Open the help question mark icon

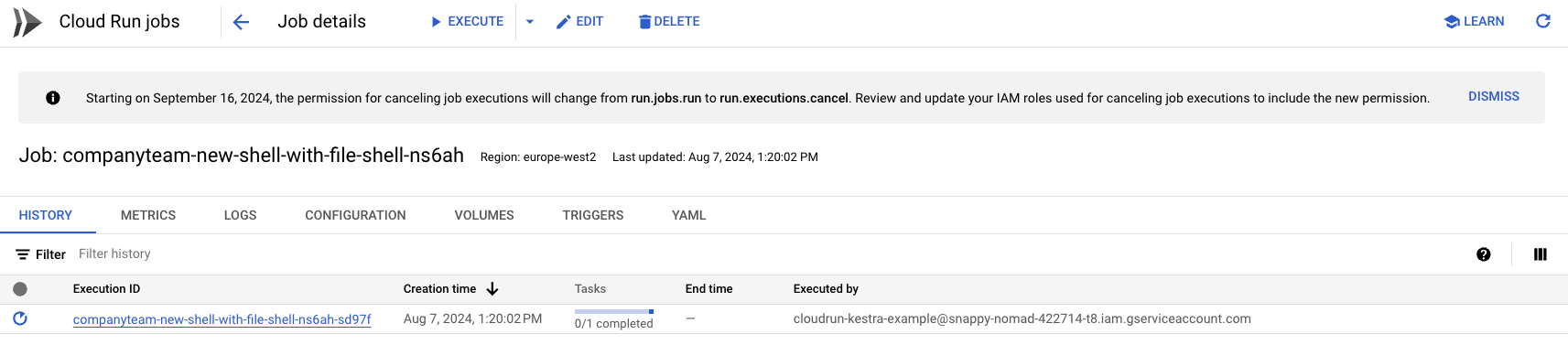point(1484,254)
